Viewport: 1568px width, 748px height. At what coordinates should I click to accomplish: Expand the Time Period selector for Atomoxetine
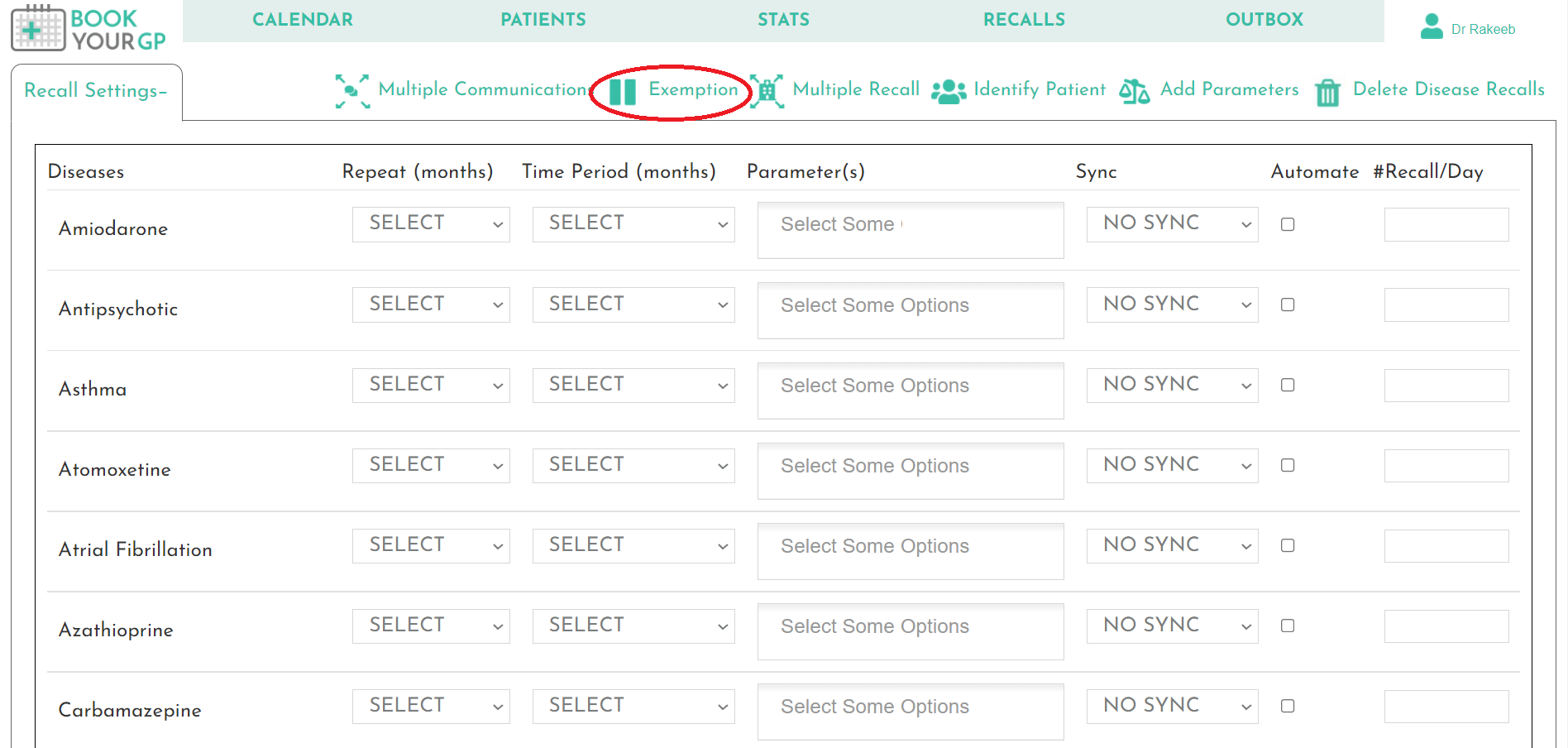(633, 465)
